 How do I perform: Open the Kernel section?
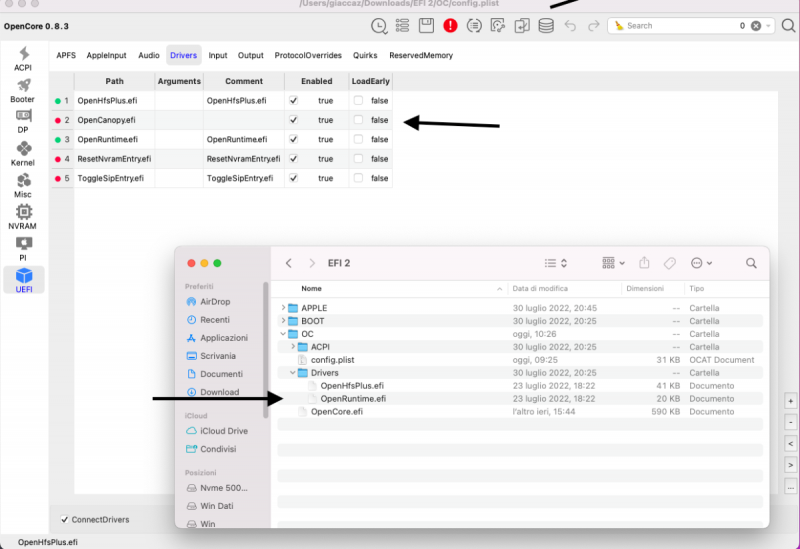tap(23, 154)
